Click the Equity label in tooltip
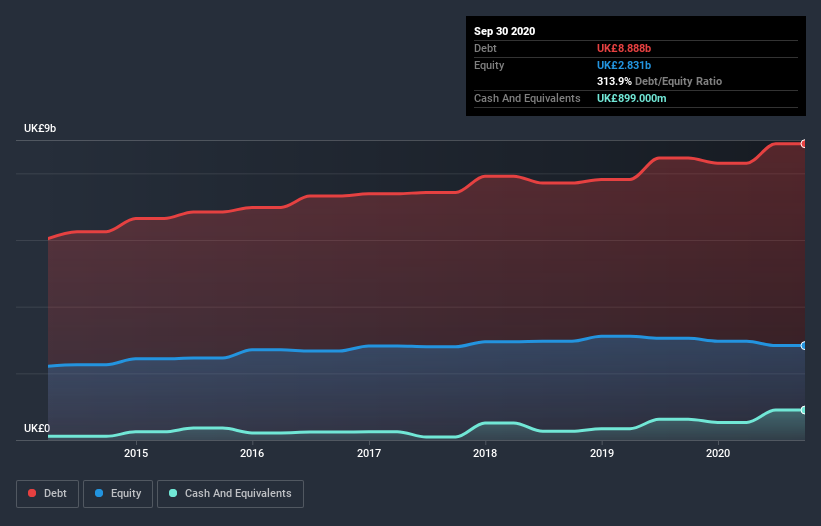This screenshot has width=821, height=526. pyautogui.click(x=489, y=65)
